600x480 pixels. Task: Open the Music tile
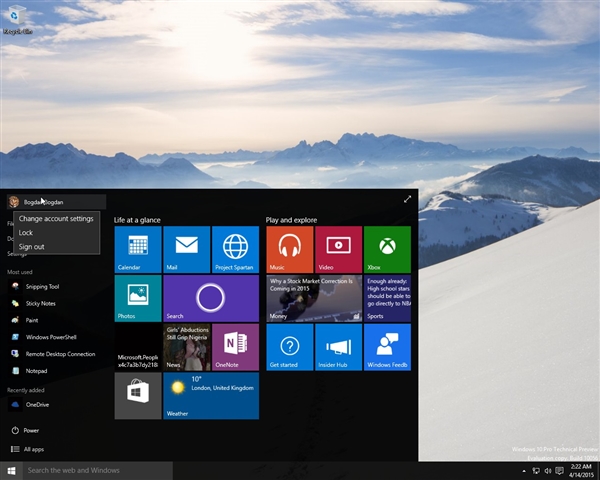pyautogui.click(x=289, y=249)
